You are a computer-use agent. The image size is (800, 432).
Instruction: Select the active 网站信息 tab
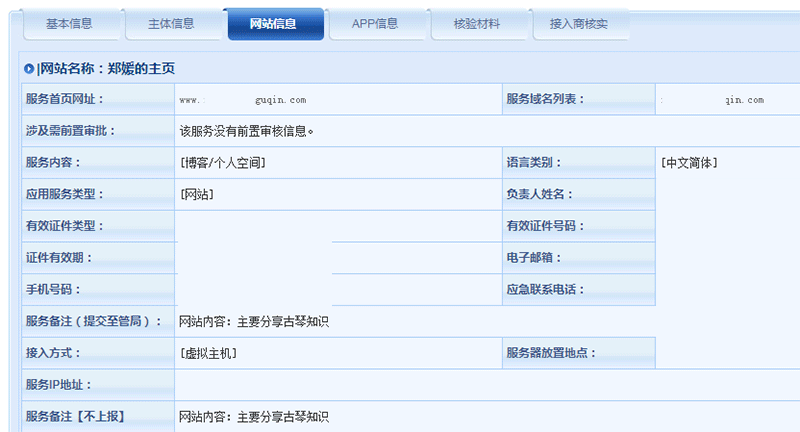pos(275,23)
